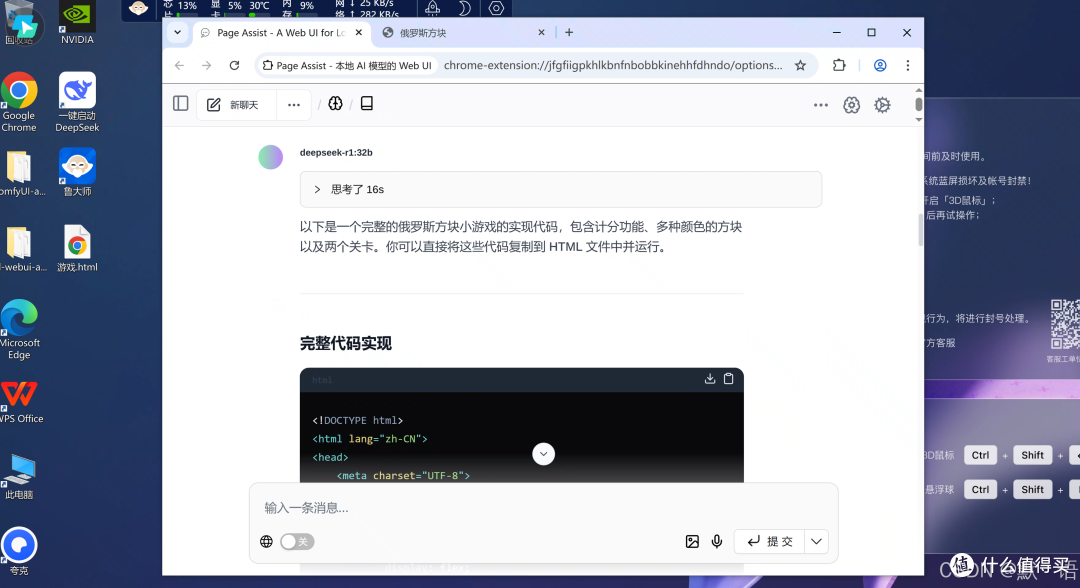Switch to the Page Assist browser tab
The image size is (1080, 588).
point(281,32)
